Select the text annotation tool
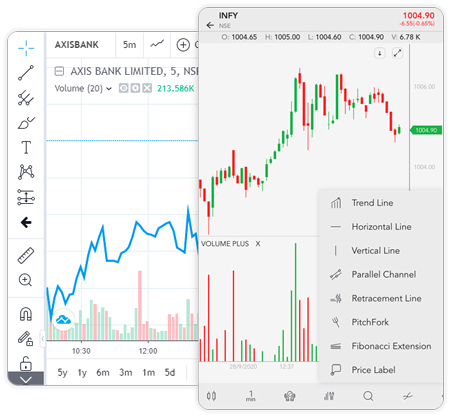 tap(26, 147)
